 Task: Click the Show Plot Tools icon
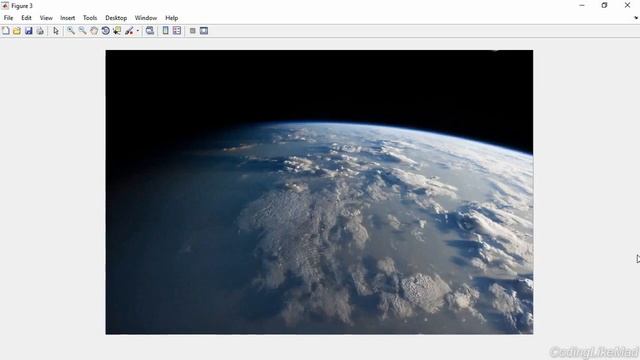204,31
